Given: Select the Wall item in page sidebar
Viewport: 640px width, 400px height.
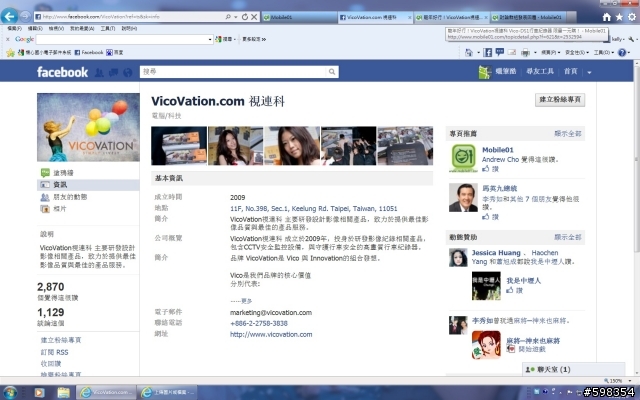Looking at the screenshot, I should 88,173.
